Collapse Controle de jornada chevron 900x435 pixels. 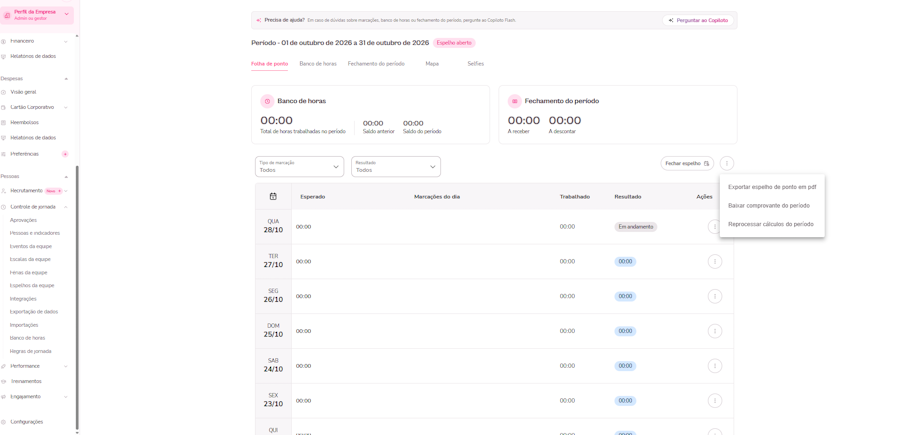(x=66, y=207)
